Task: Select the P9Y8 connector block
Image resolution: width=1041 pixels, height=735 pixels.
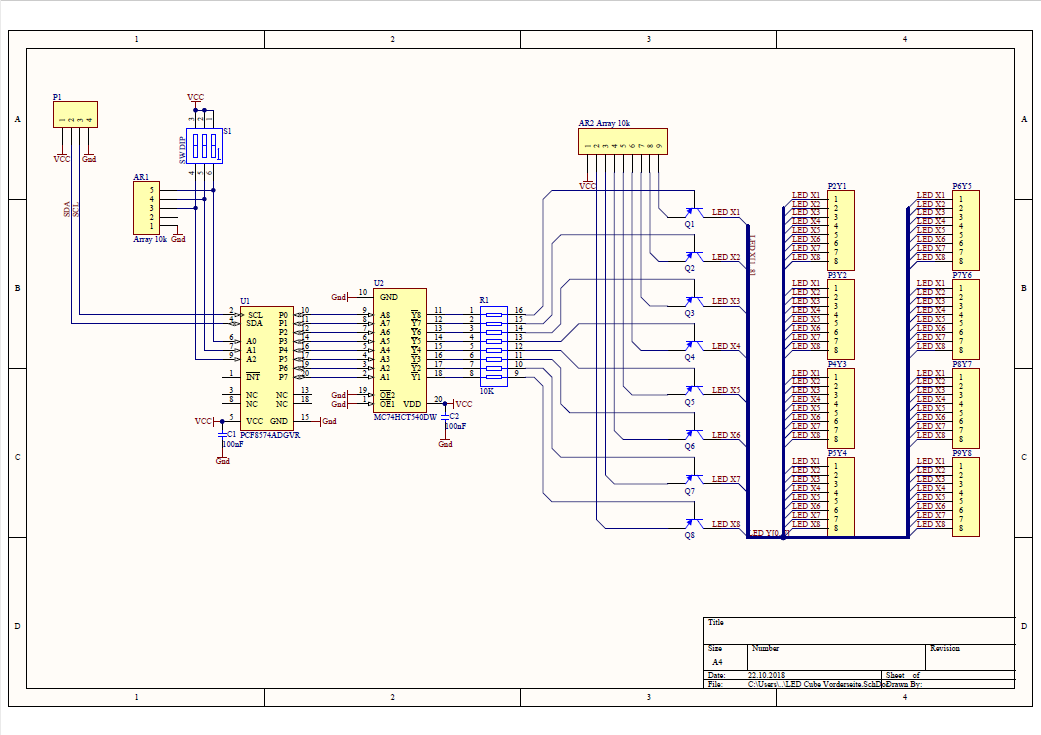Action: pyautogui.click(x=965, y=497)
